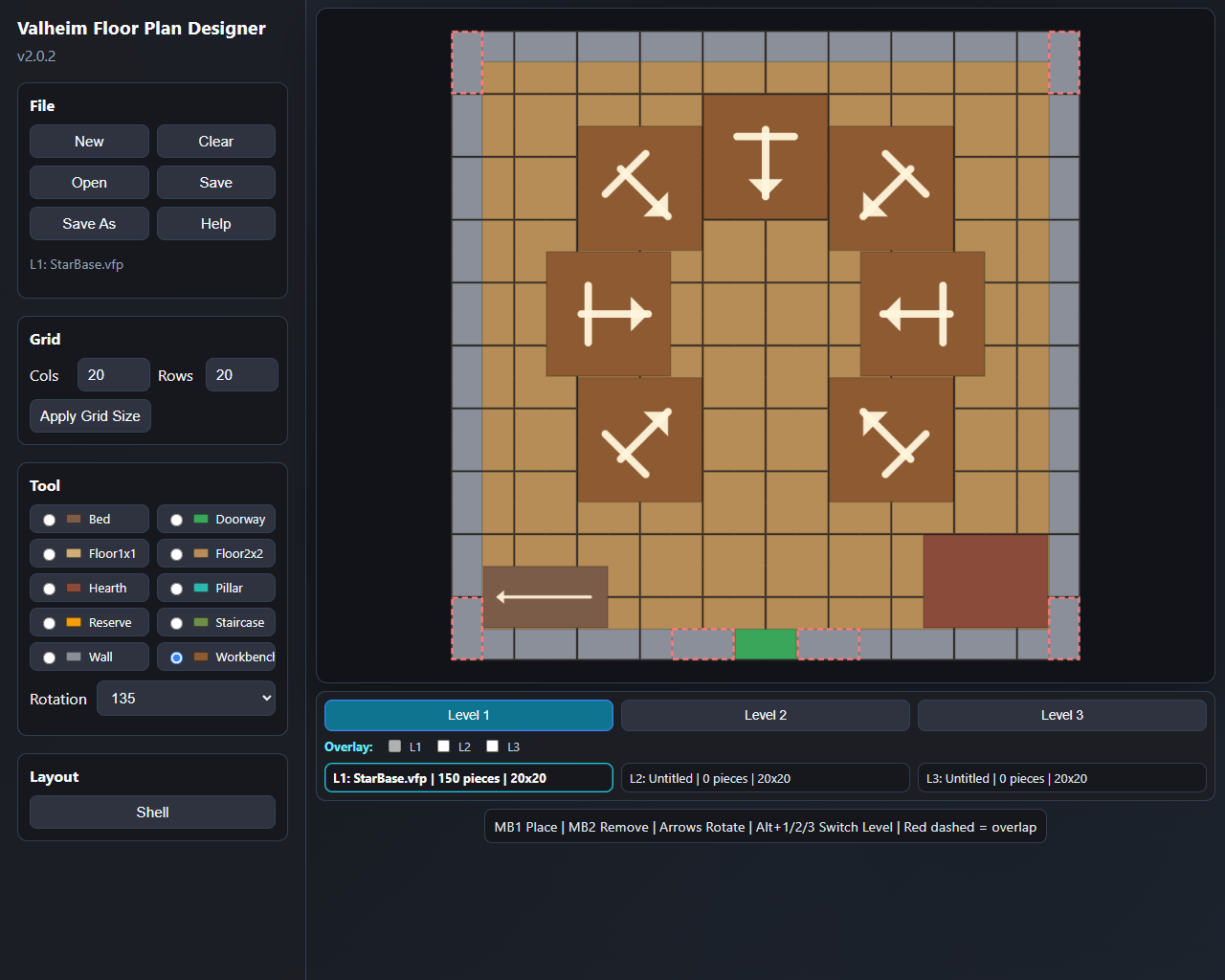
Task: Click the orange Reserve swatch icon
Action: (74, 622)
